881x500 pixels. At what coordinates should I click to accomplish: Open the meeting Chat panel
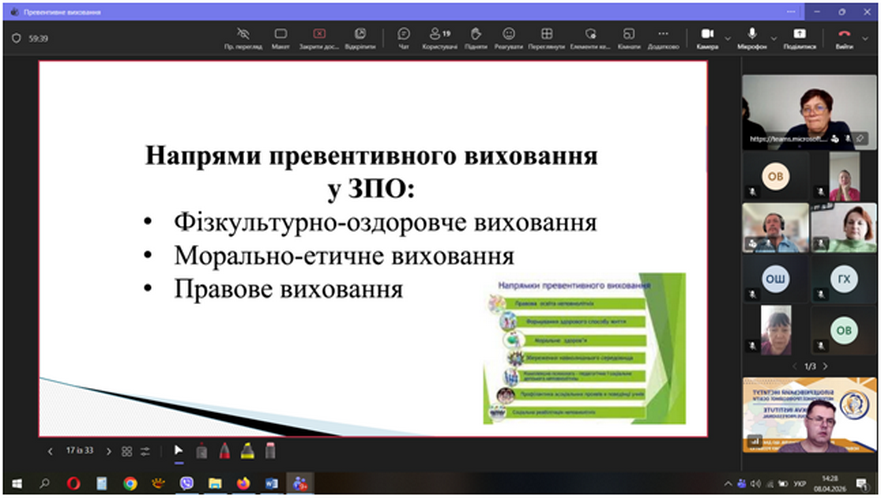point(403,38)
